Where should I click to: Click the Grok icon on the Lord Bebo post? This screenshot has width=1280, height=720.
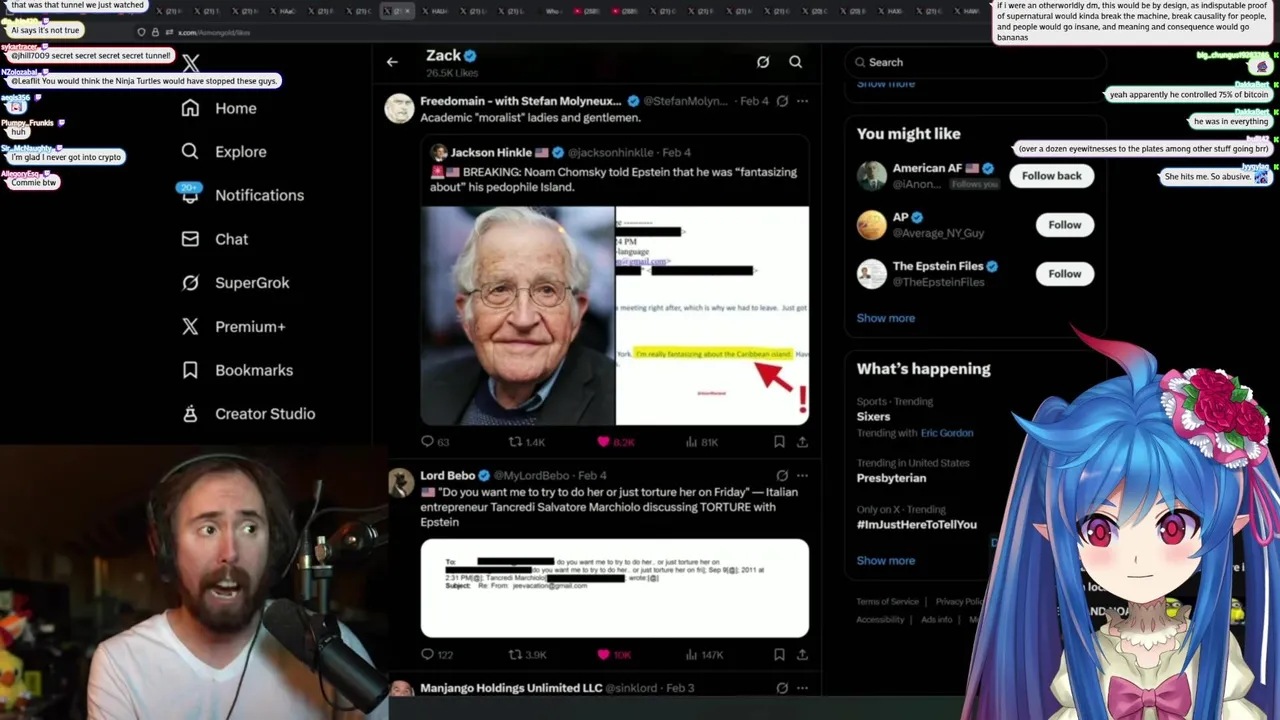coord(782,476)
